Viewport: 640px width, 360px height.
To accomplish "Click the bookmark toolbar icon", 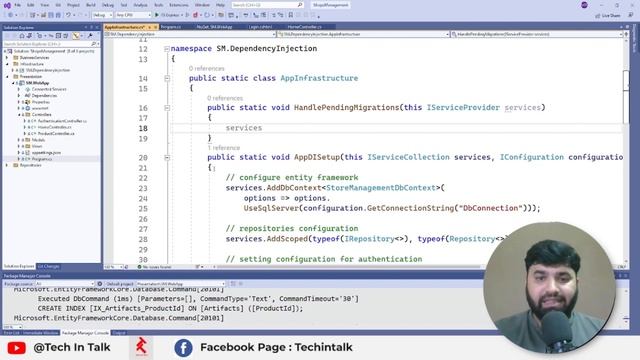I will (x=291, y=15).
